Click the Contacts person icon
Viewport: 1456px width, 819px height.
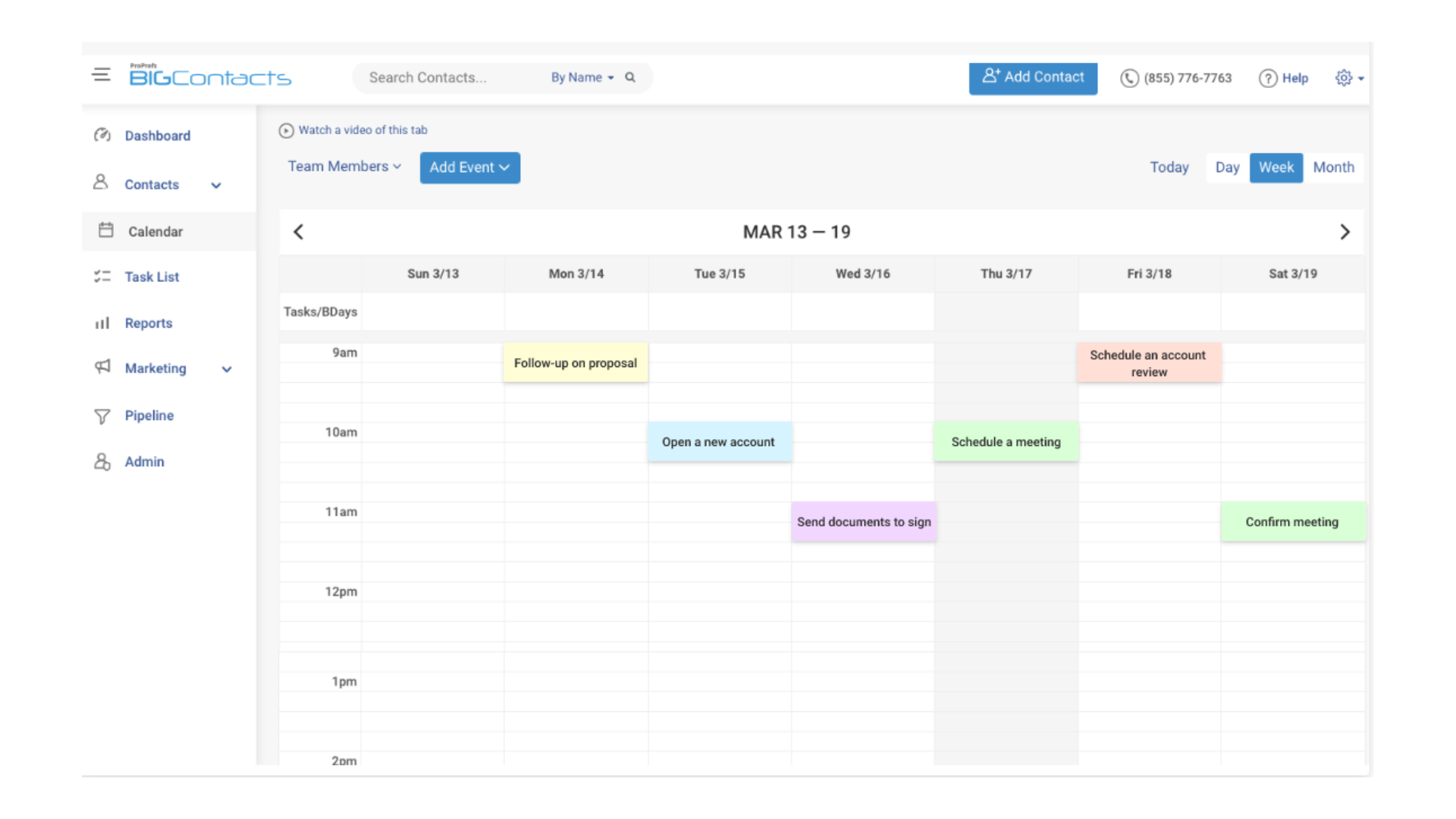[100, 182]
